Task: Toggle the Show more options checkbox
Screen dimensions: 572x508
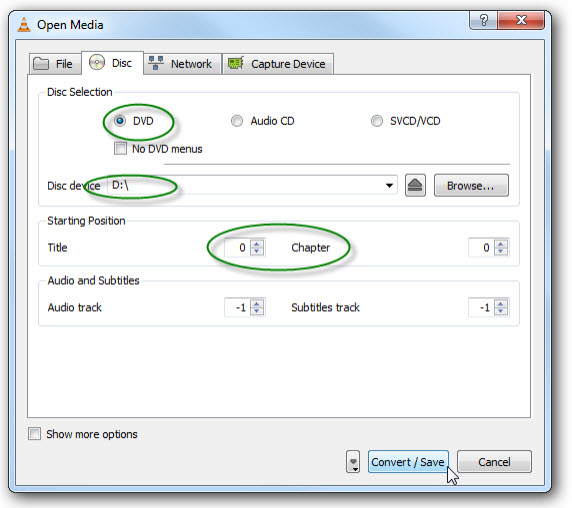Action: [x=35, y=434]
